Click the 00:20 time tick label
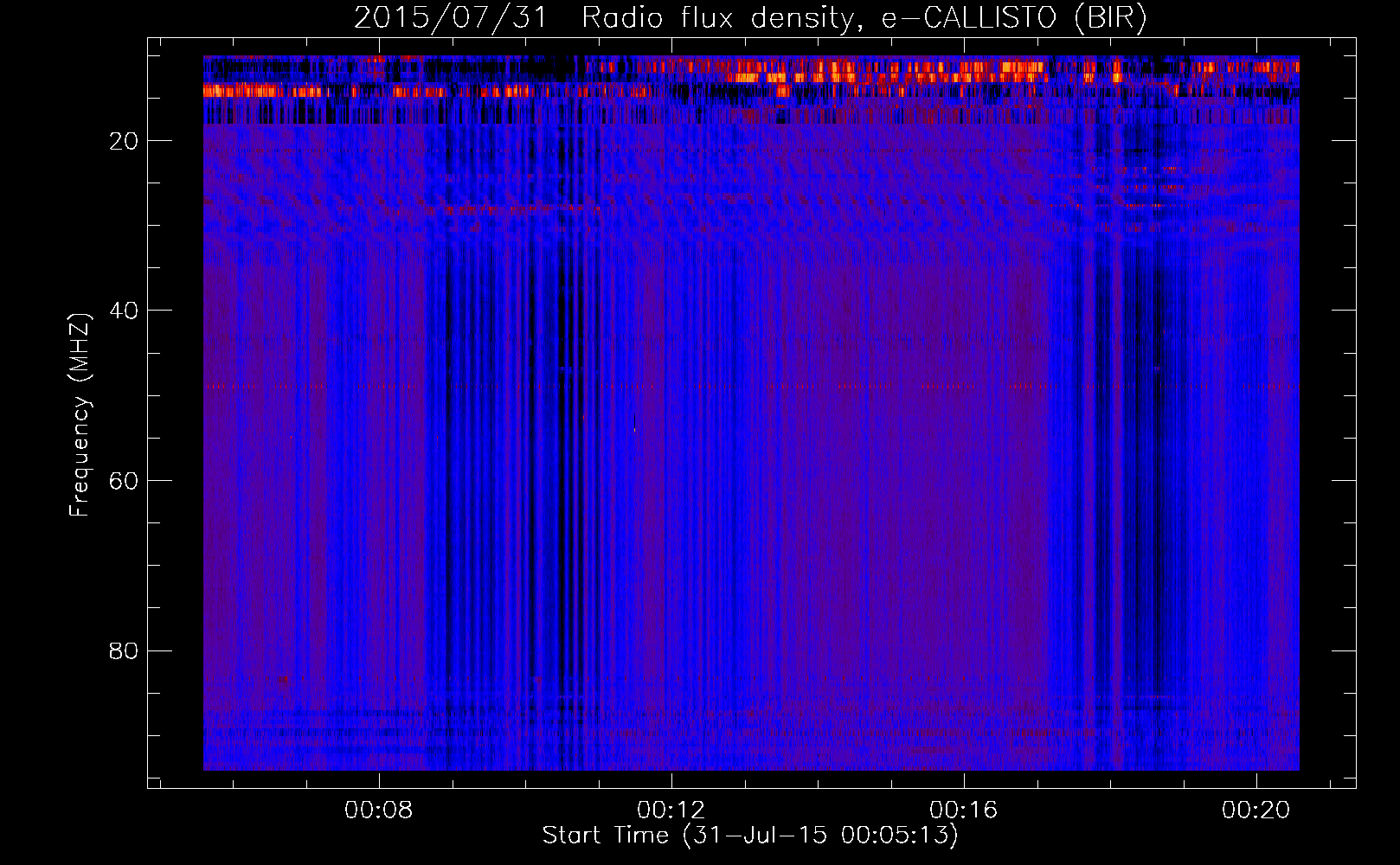Image resolution: width=1400 pixels, height=865 pixels. click(1256, 811)
